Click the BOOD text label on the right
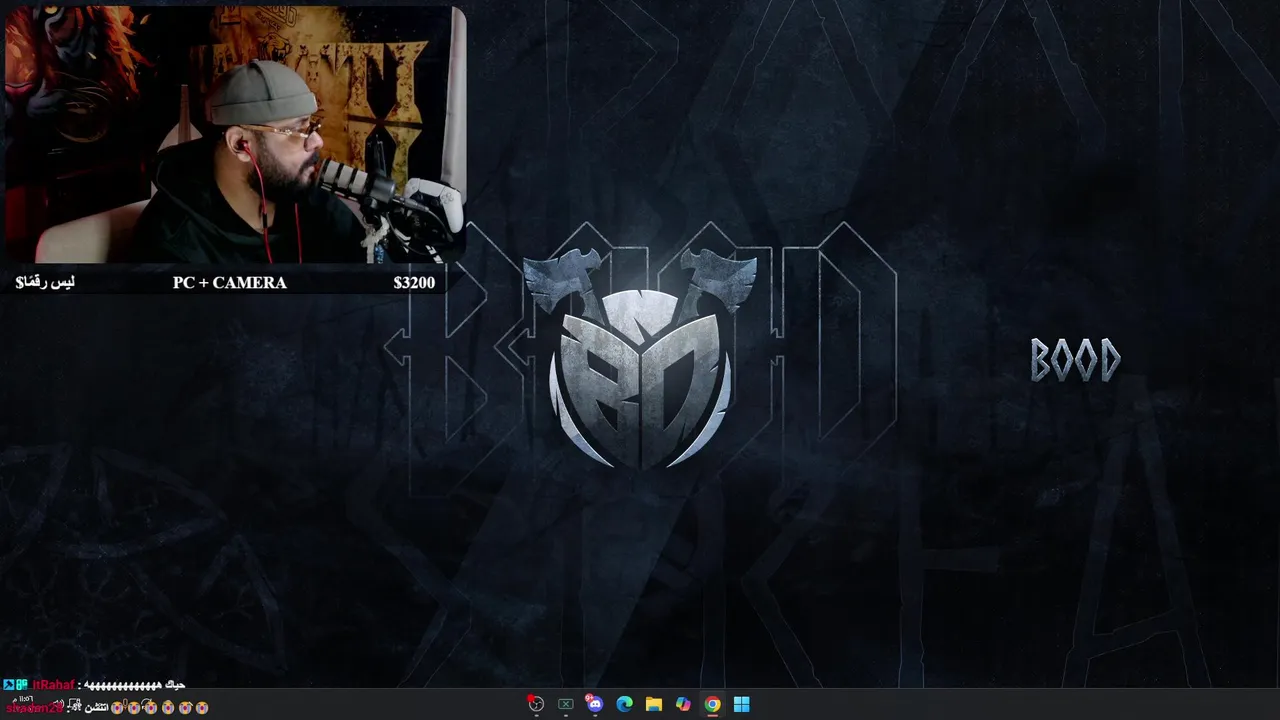The height and width of the screenshot is (720, 1280). [x=1076, y=360]
